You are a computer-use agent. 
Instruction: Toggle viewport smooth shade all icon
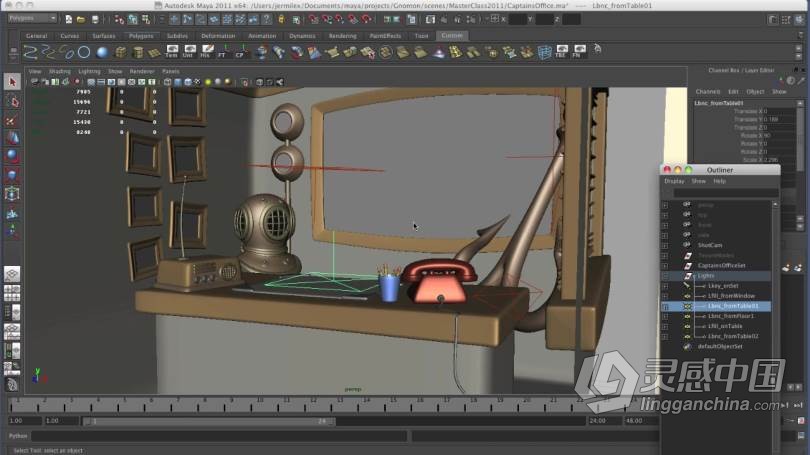click(x=178, y=82)
